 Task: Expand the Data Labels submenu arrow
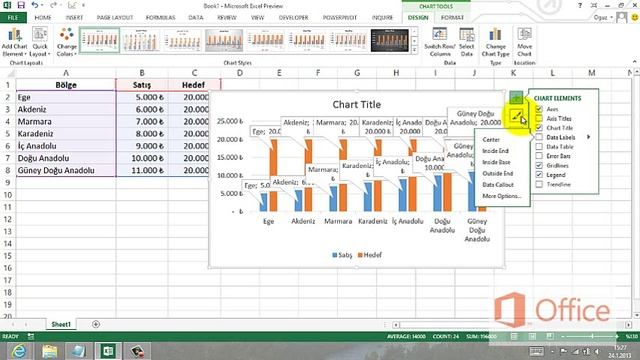pos(589,137)
